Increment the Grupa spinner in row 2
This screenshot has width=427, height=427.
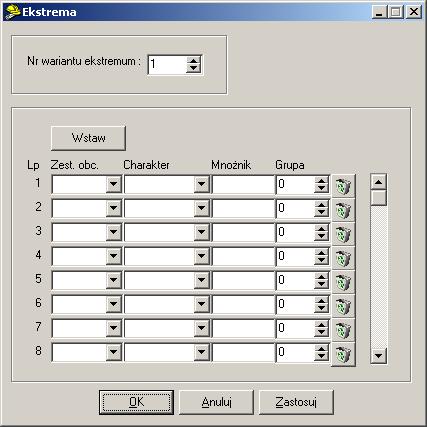pos(321,204)
